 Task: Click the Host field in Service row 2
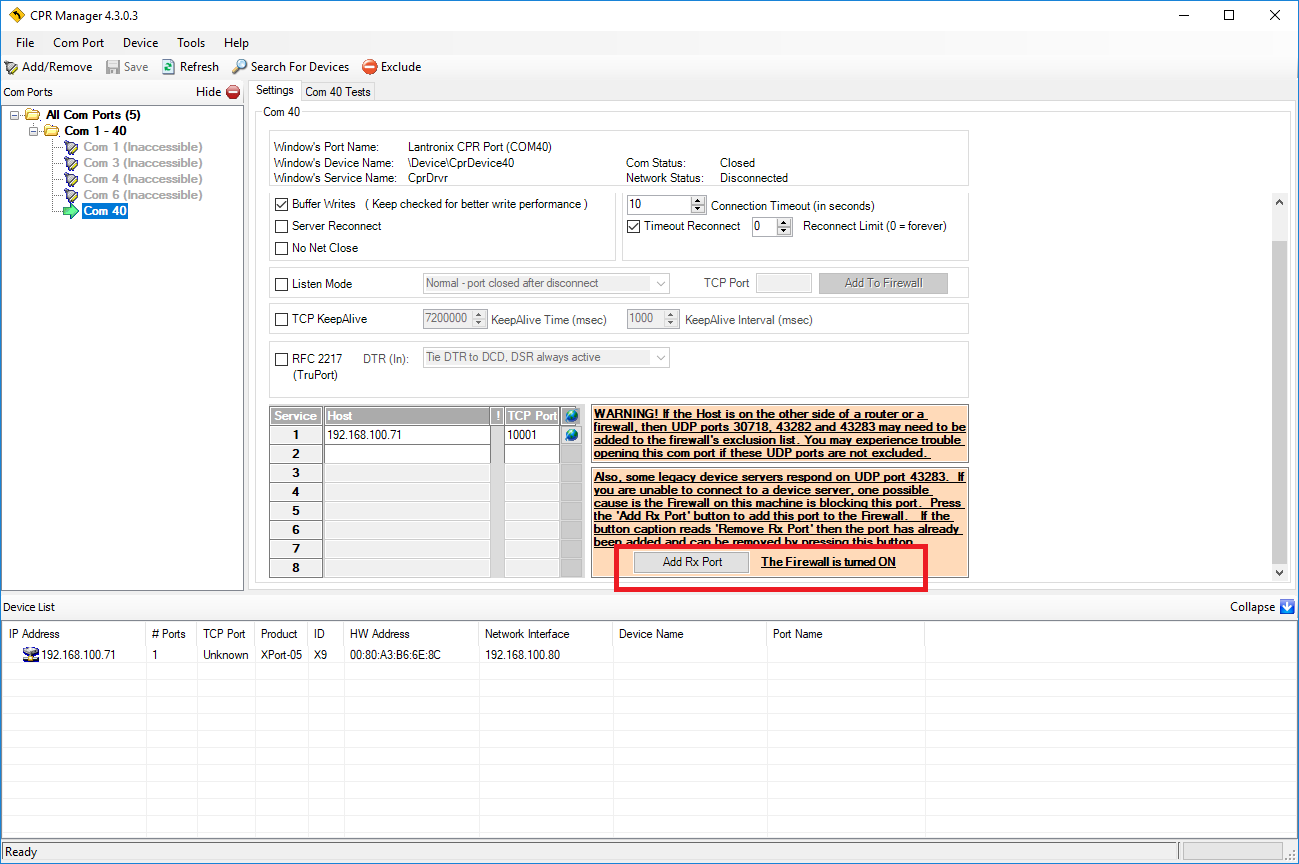coord(407,454)
